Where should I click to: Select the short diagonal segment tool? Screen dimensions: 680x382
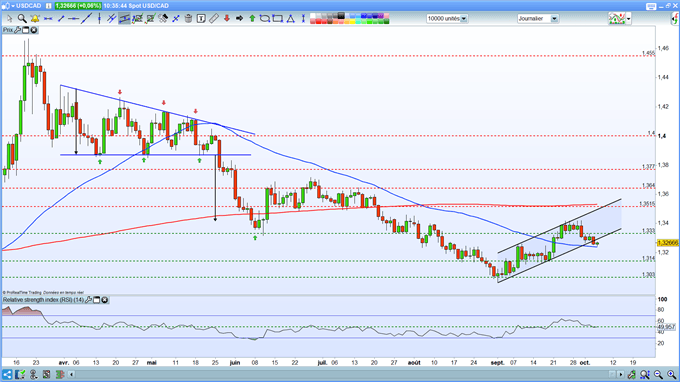[x=61, y=19]
